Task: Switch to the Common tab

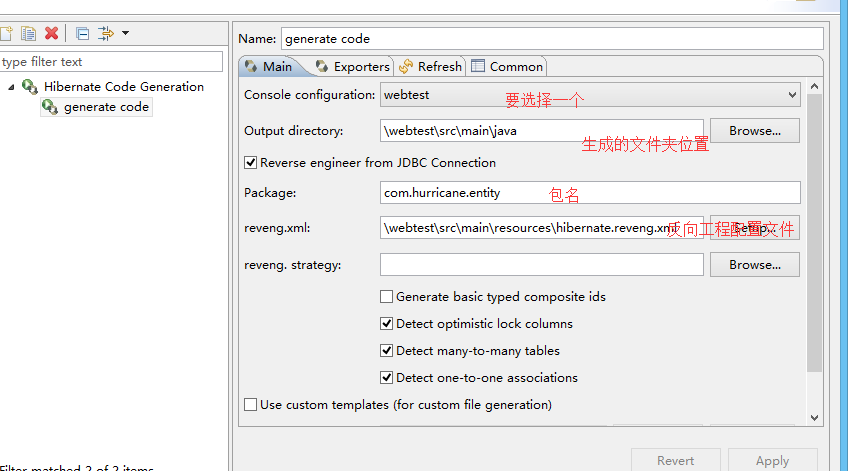Action: pos(507,67)
